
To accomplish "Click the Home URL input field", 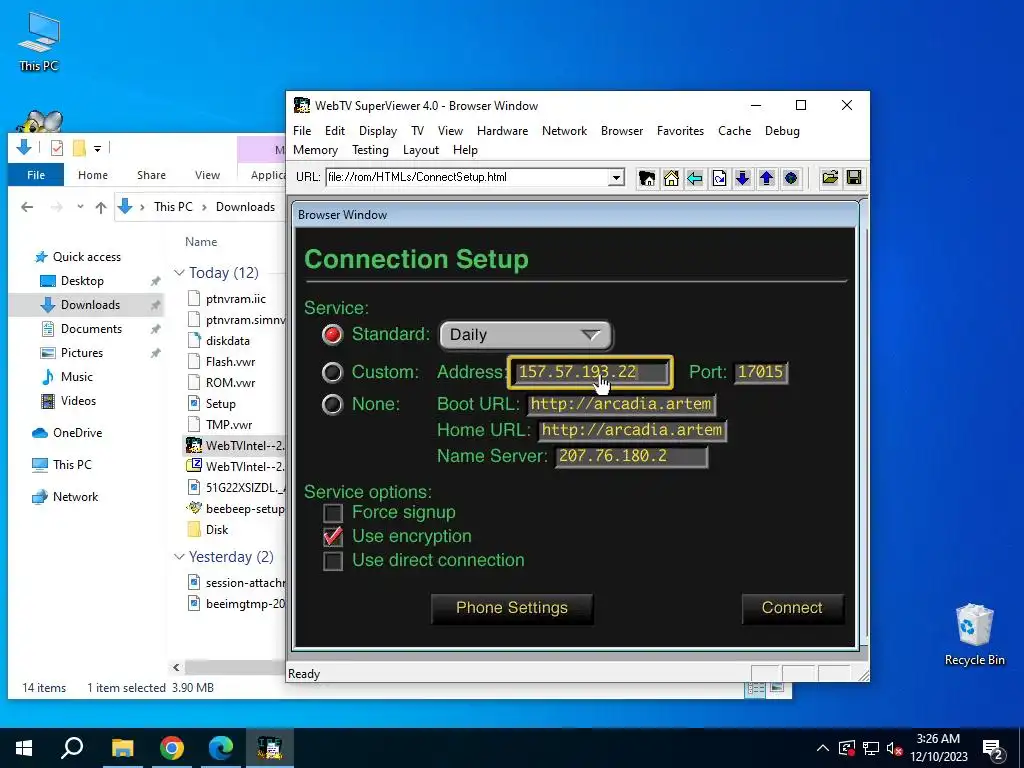I will (632, 430).
